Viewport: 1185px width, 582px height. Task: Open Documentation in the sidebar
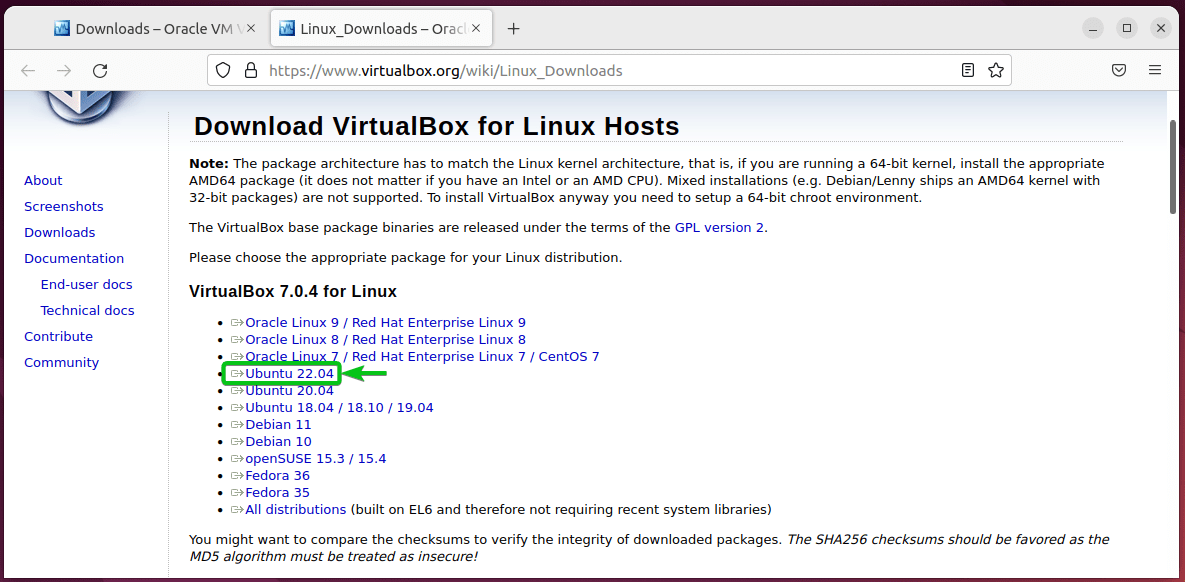point(74,258)
